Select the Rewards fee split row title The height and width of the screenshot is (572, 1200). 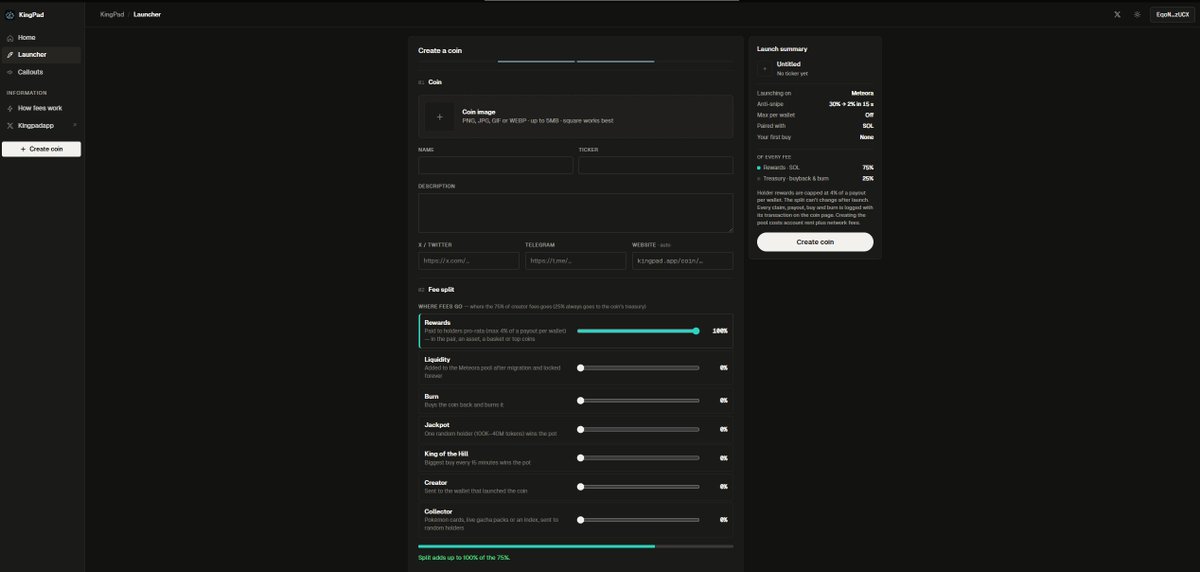pyautogui.click(x=437, y=323)
